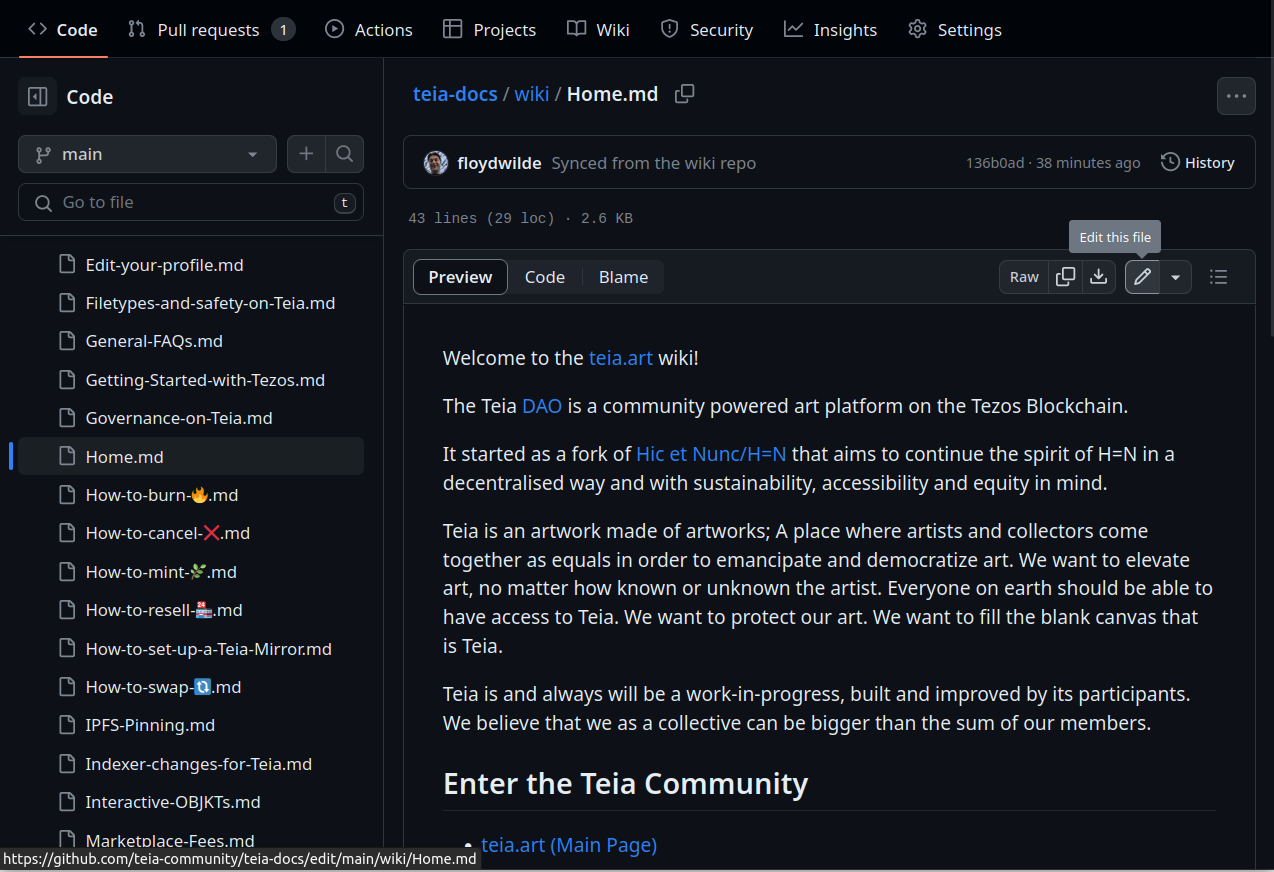Open the How-to-swap file
The height and width of the screenshot is (872, 1274).
pos(191,687)
